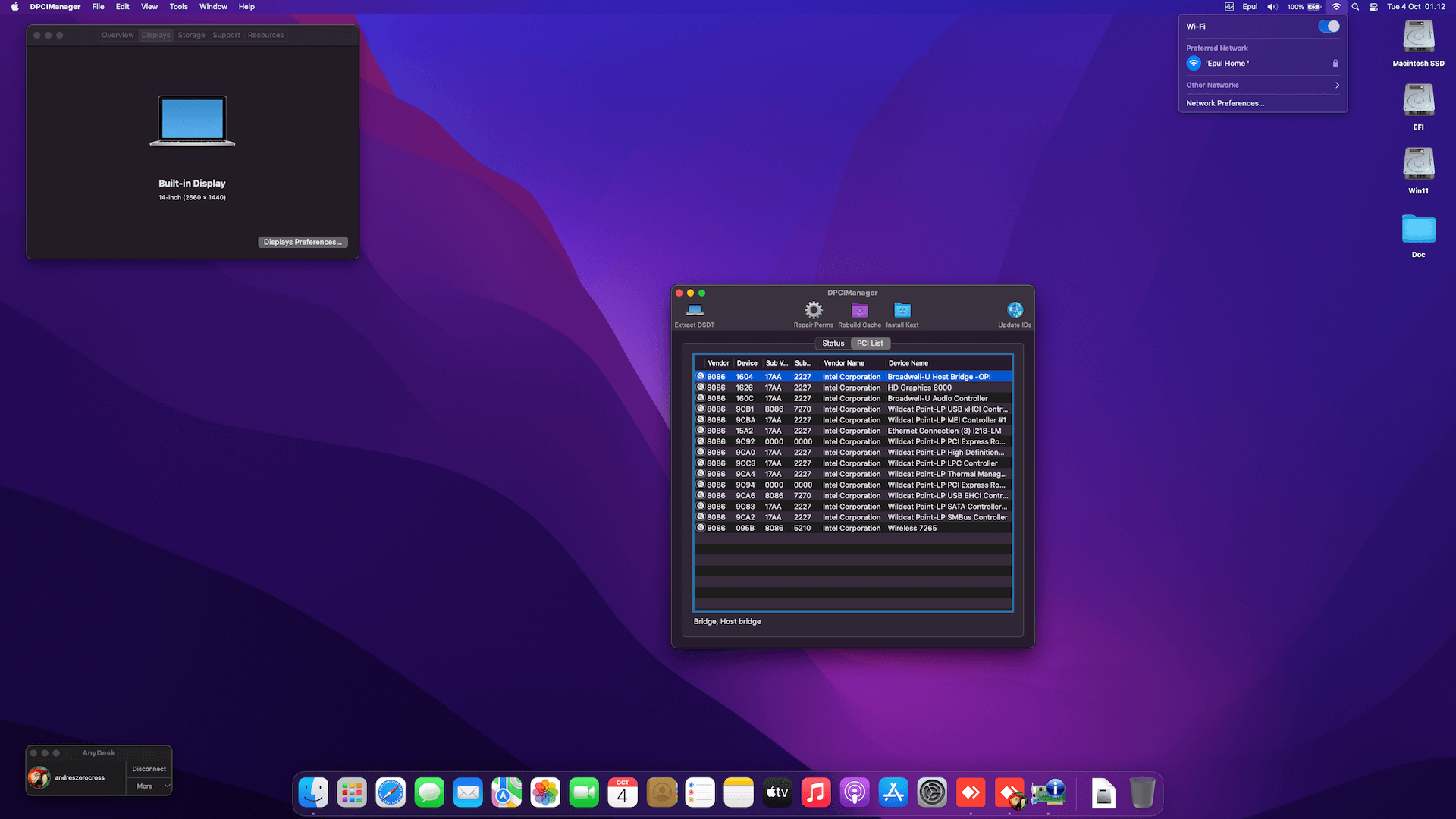
Task: Open the Support tab in About This Mac
Action: tap(226, 35)
